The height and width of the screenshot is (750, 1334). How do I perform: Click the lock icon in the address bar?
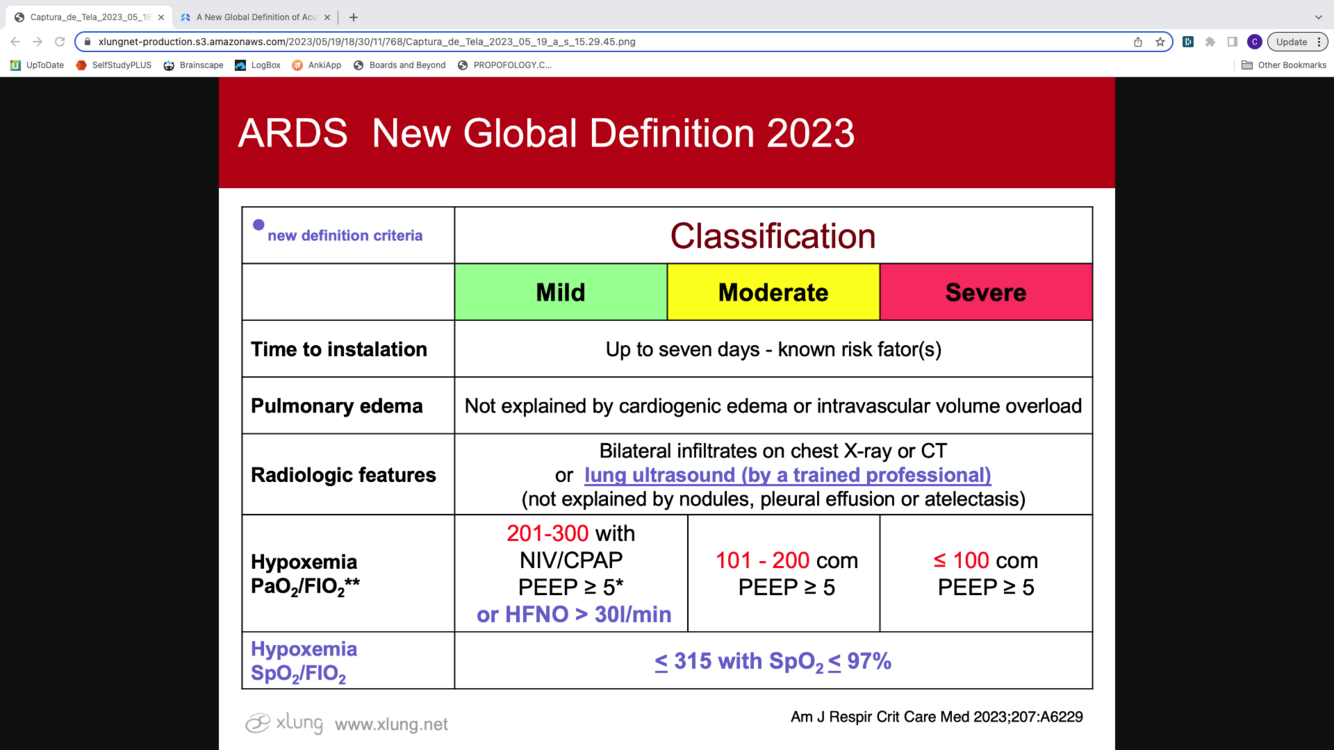pyautogui.click(x=88, y=42)
